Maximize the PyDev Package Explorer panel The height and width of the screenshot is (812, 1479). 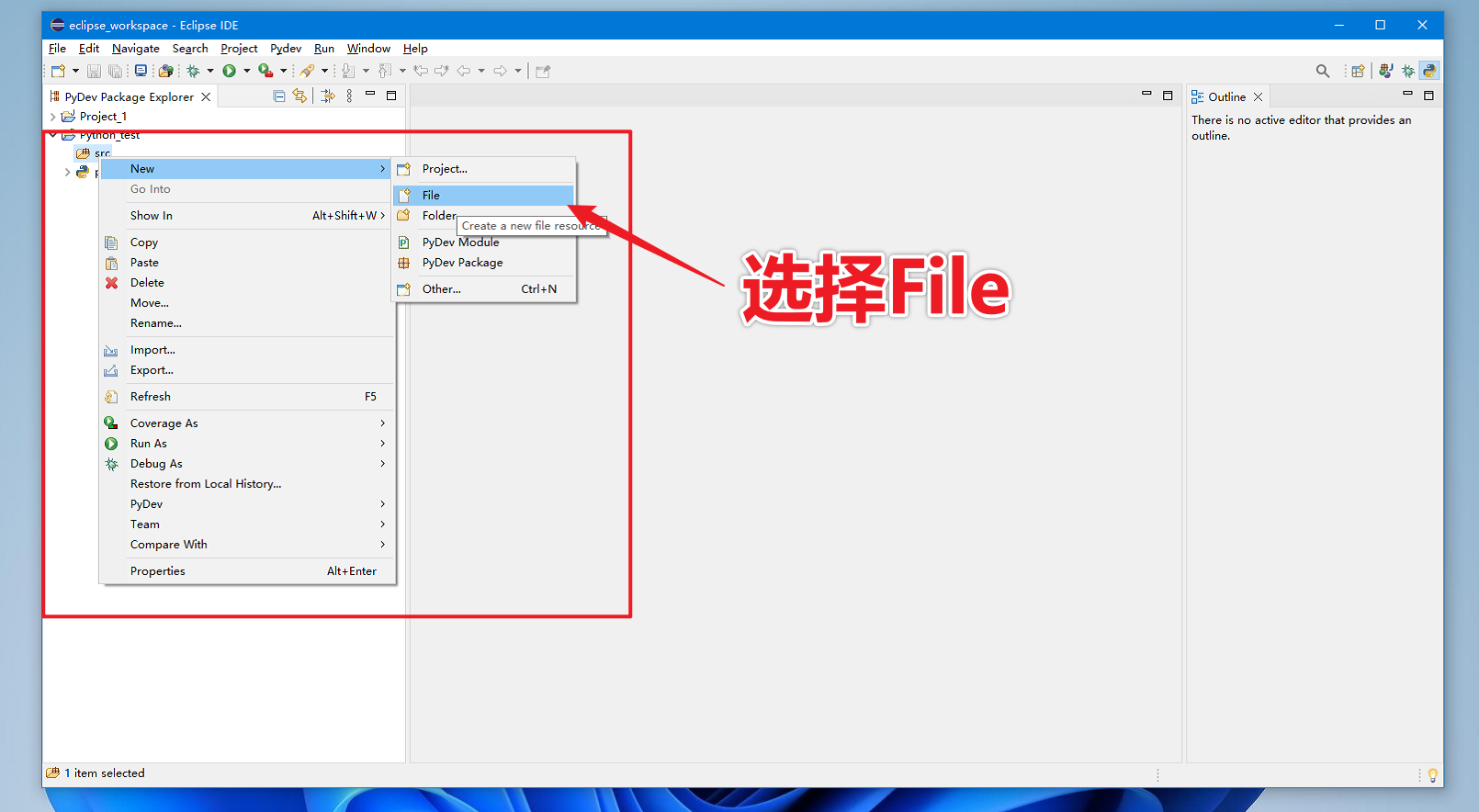coord(391,96)
